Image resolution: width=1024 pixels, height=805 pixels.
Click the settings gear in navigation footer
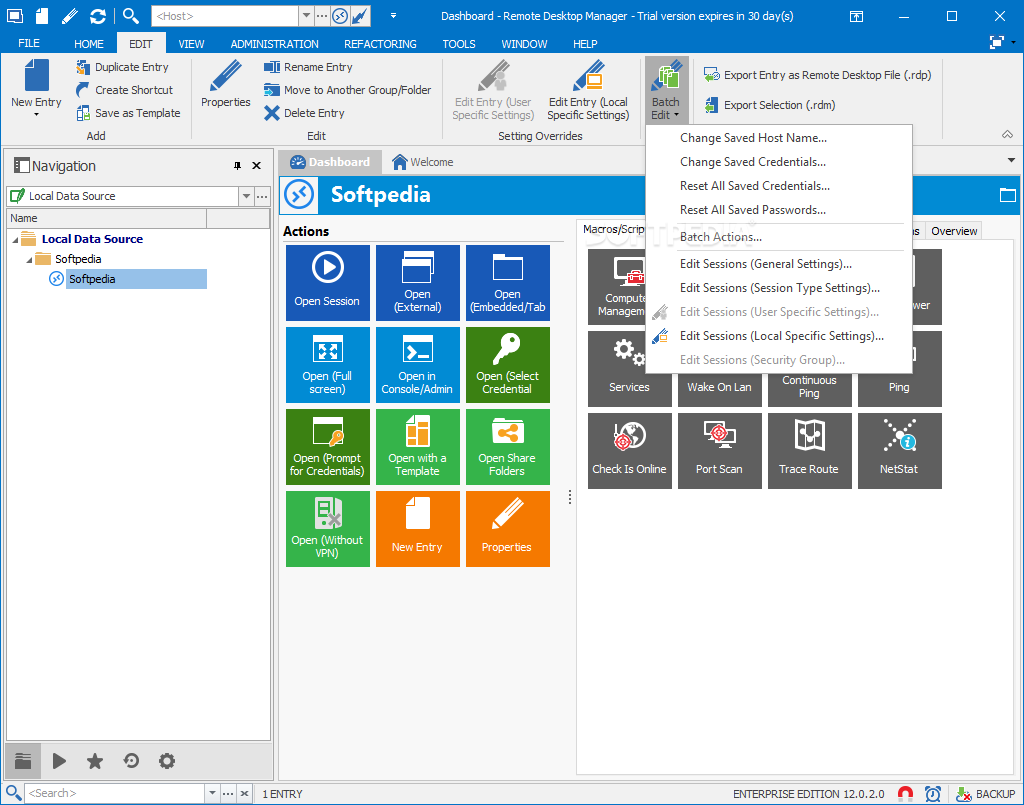pos(167,761)
